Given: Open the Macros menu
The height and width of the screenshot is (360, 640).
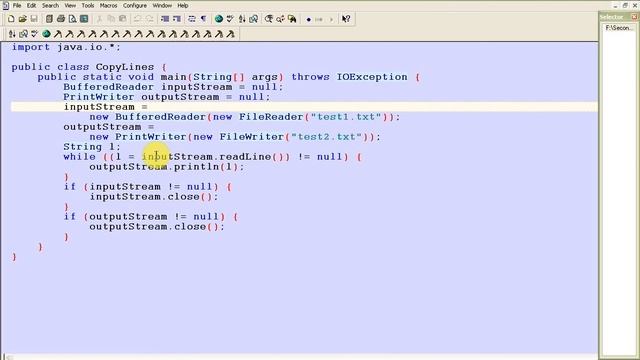Looking at the screenshot, I should pos(109,6).
